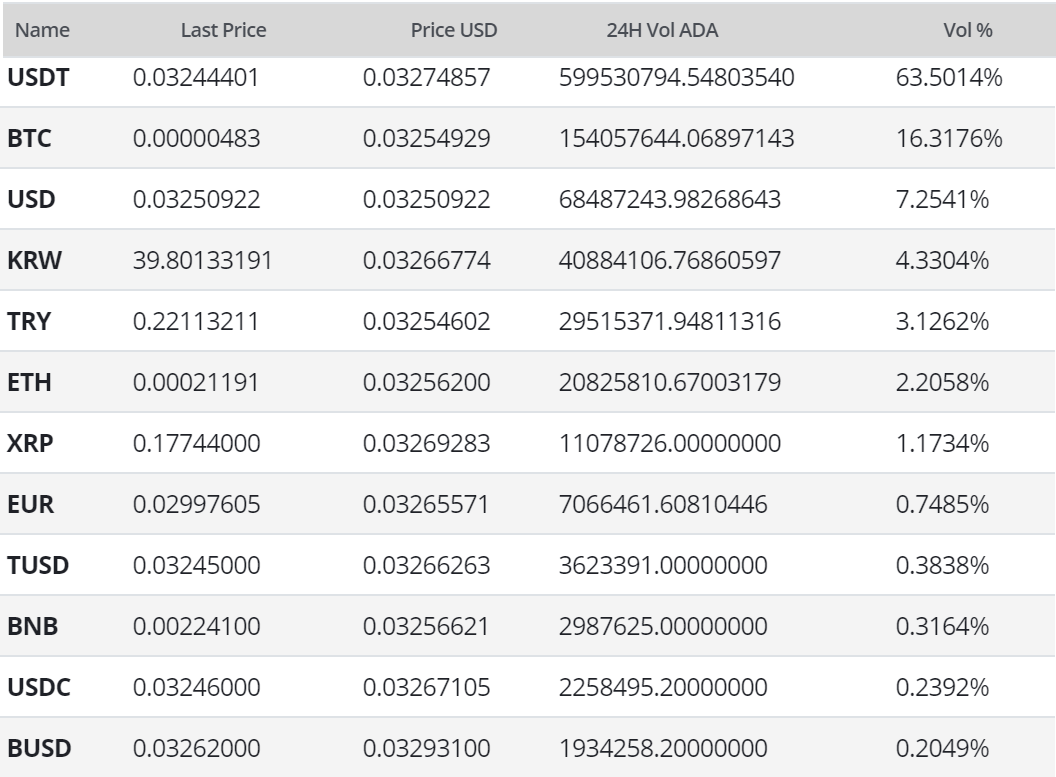Click XRP volume share 1.1734%
The width and height of the screenshot is (1056, 777).
(x=942, y=443)
